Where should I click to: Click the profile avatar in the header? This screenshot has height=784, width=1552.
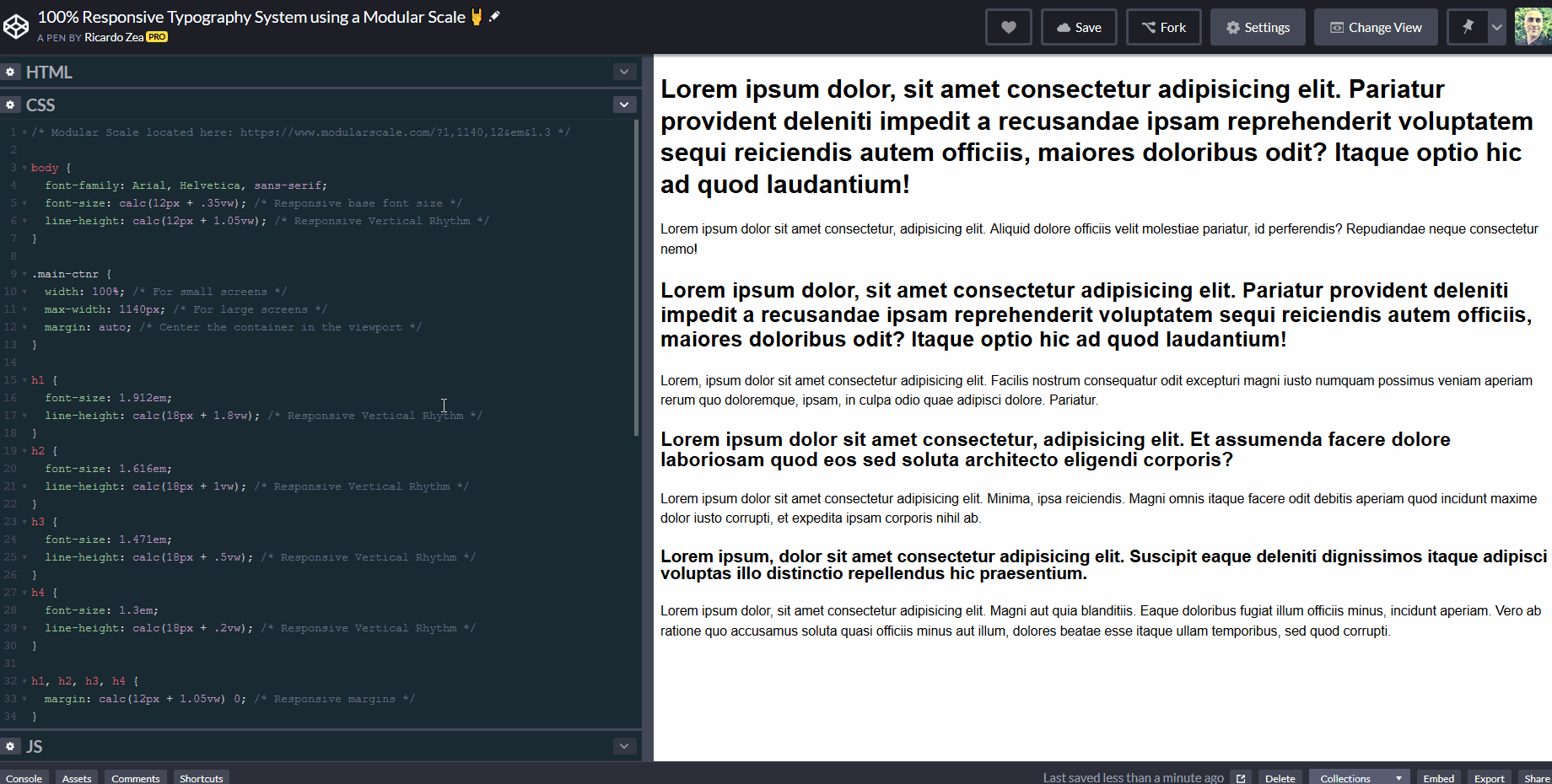[1532, 26]
